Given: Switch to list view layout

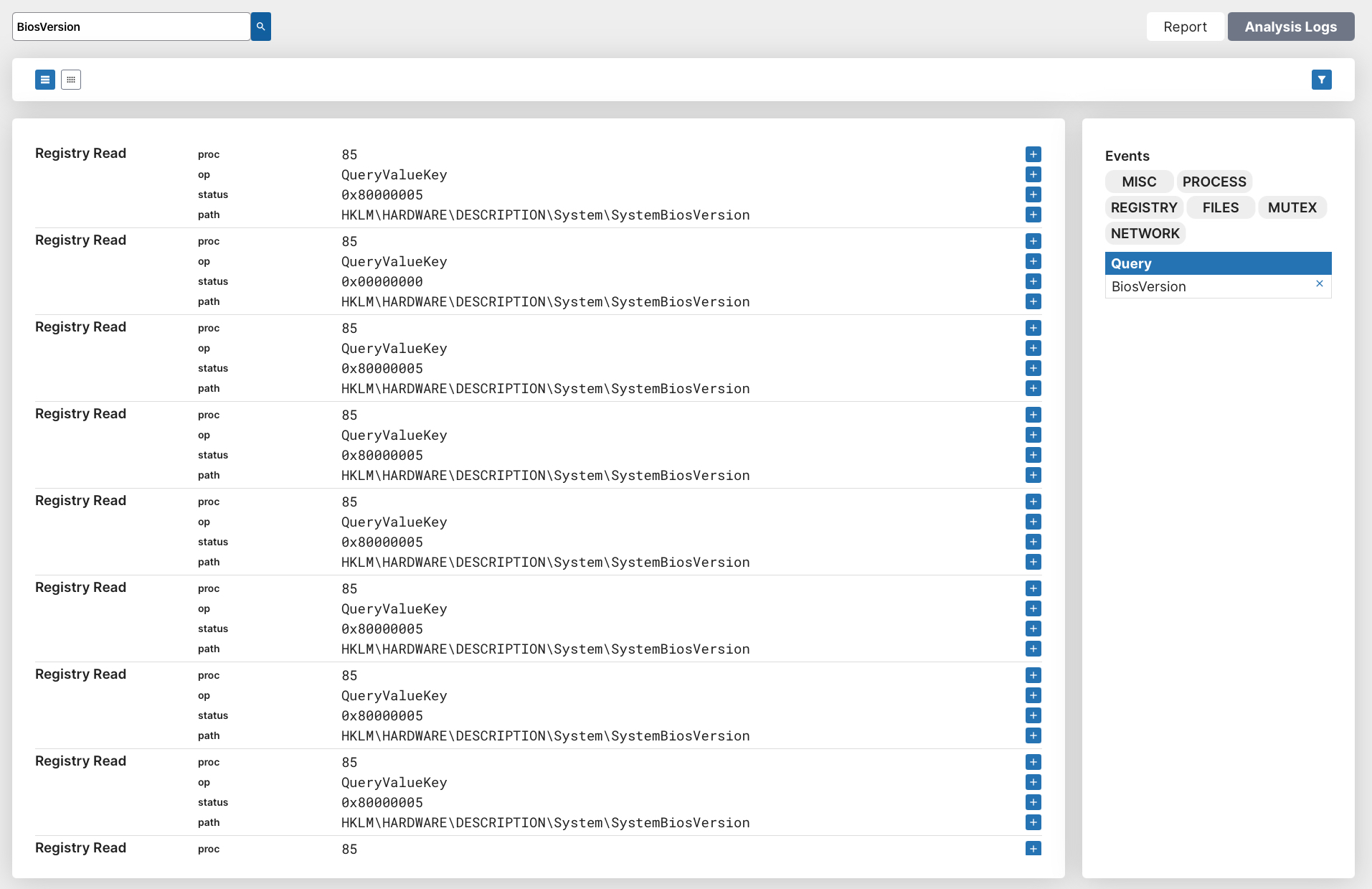Looking at the screenshot, I should pos(45,80).
